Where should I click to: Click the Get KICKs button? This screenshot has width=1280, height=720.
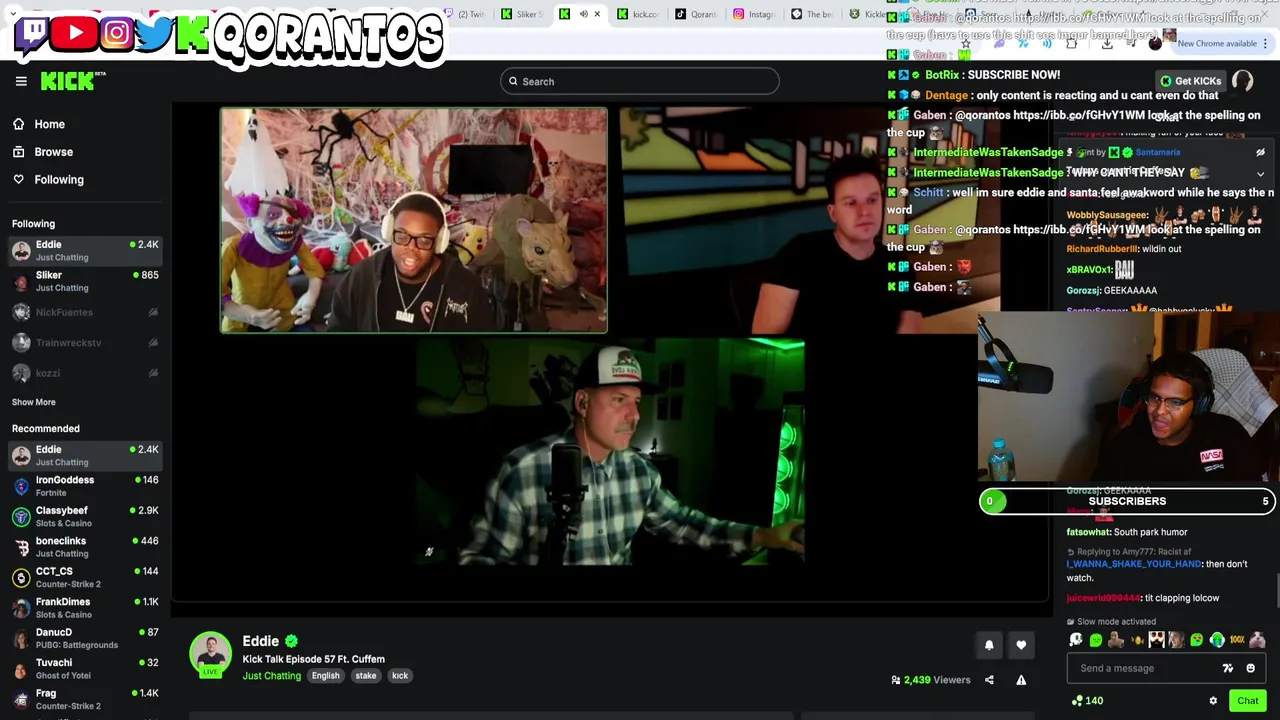pyautogui.click(x=1190, y=81)
